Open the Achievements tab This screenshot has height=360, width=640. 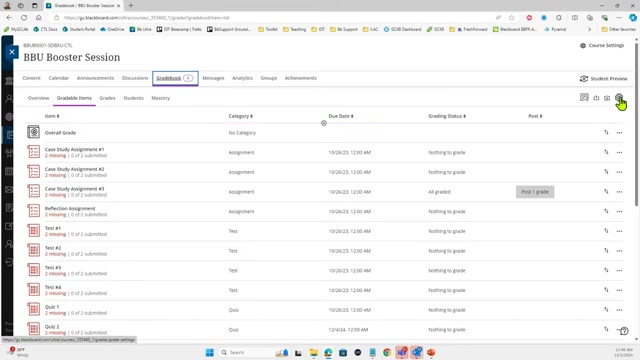tap(300, 78)
